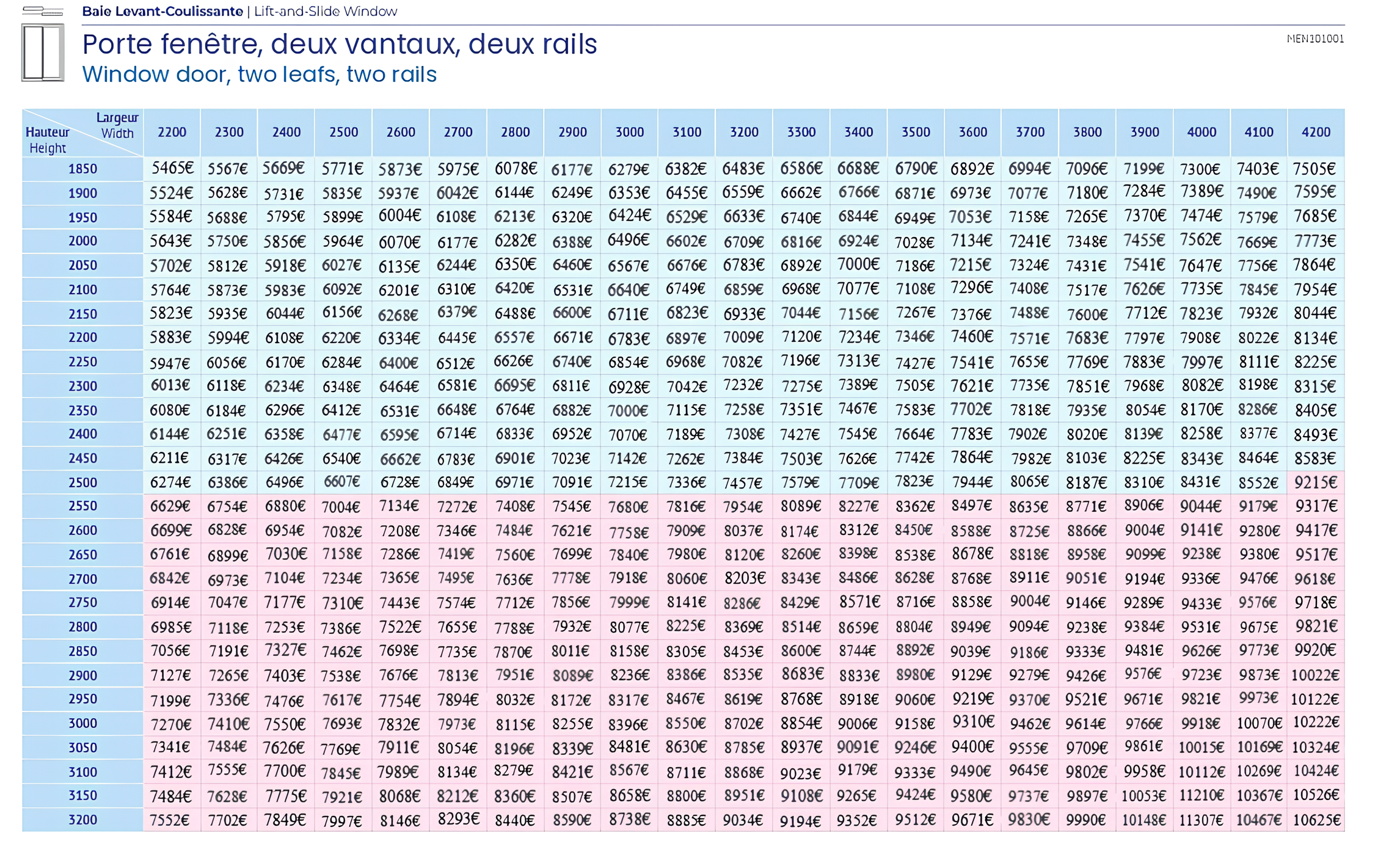Click the 5465€ price cell
Image resolution: width=1400 pixels, height=855 pixels.
point(172,168)
